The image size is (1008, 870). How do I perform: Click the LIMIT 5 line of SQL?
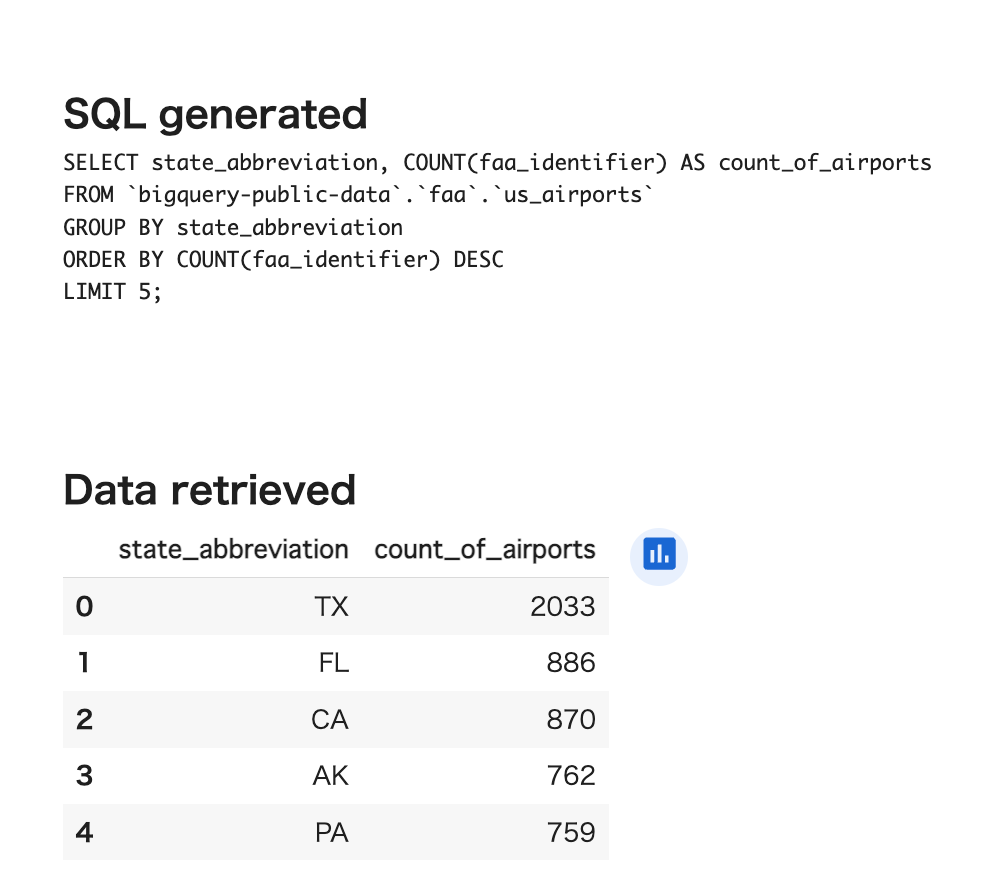(x=112, y=292)
